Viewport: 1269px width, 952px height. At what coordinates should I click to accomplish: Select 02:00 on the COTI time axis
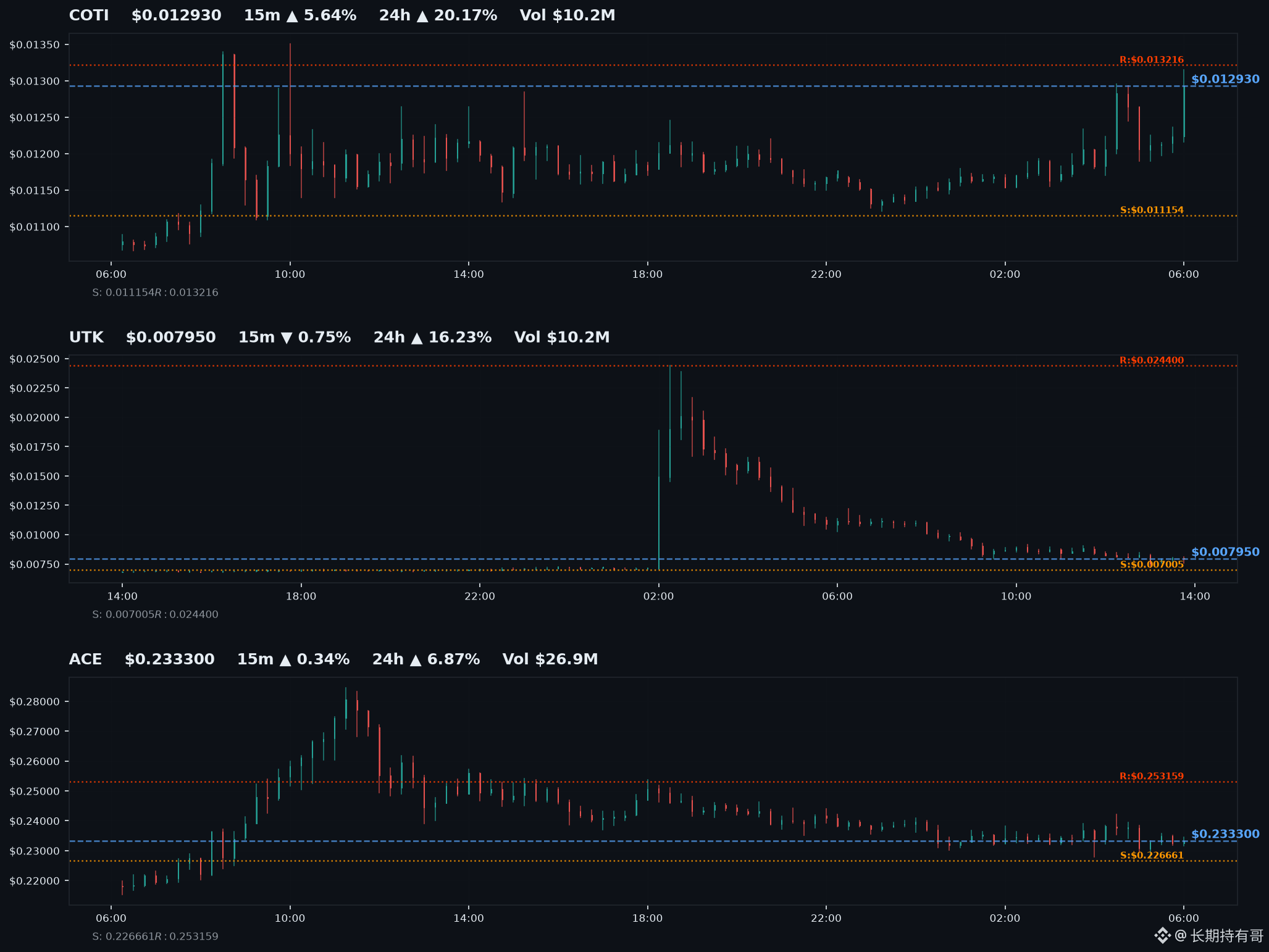click(x=1005, y=275)
